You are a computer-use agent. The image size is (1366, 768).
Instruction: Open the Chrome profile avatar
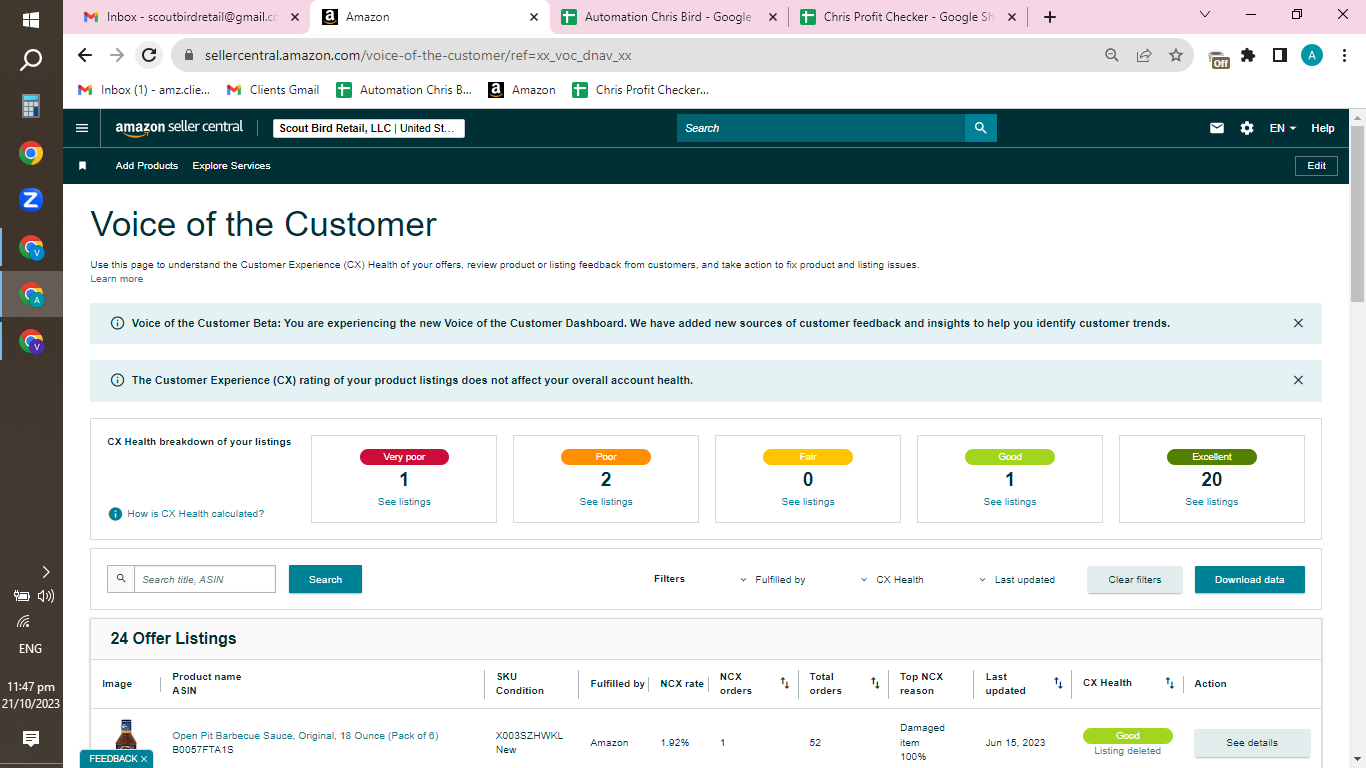tap(1312, 55)
